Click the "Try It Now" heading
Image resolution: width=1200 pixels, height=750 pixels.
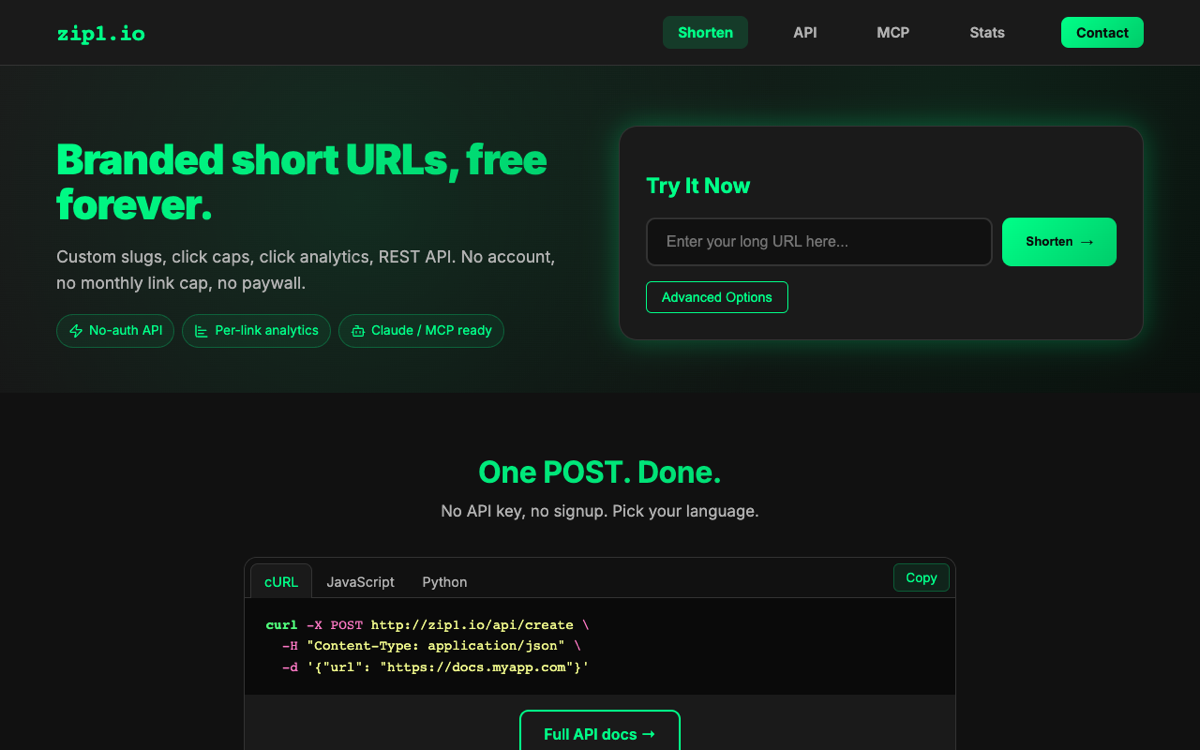click(698, 186)
